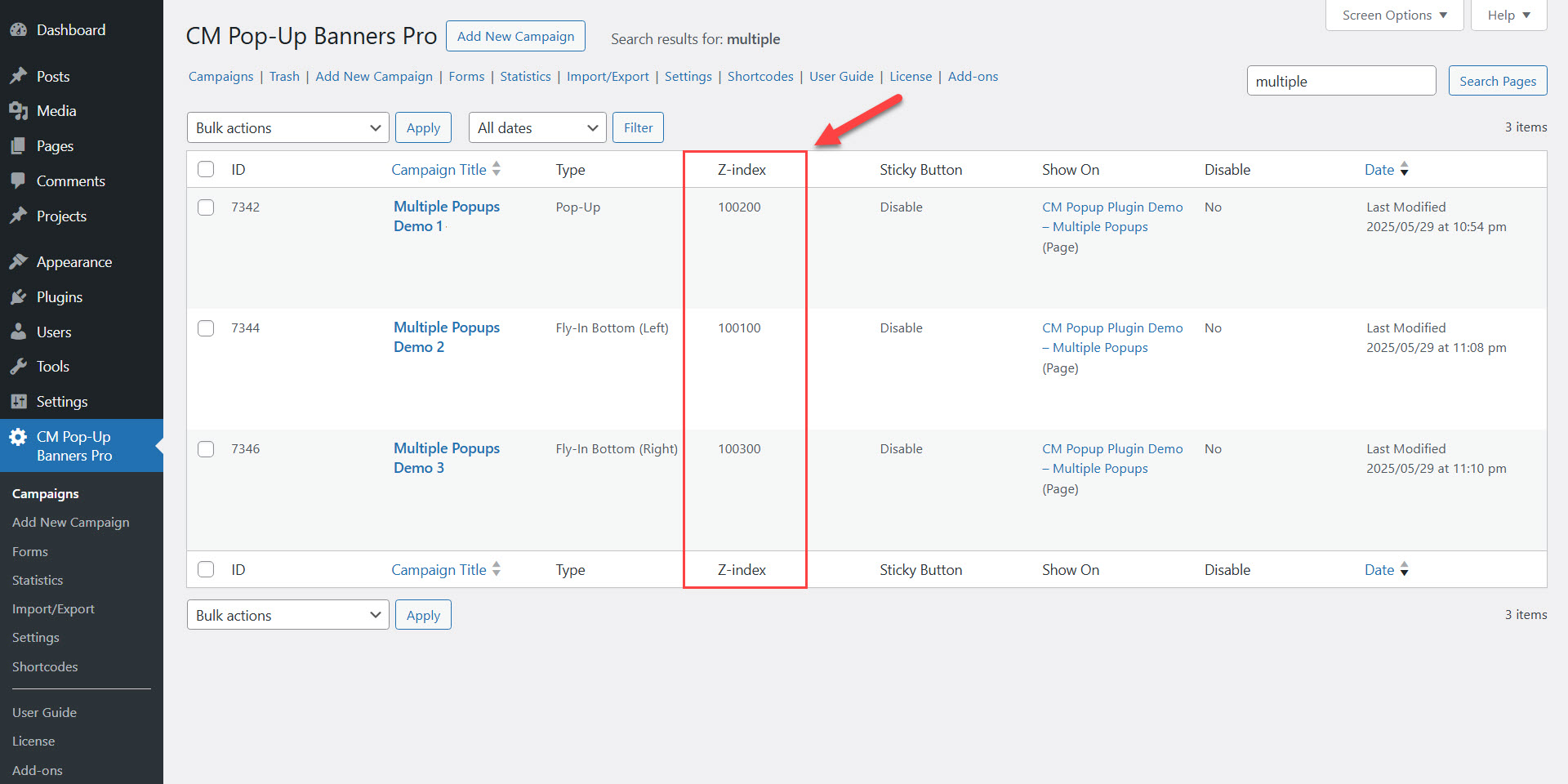The width and height of the screenshot is (1568, 784).
Task: Open Import/Export in sidebar submenu
Action: point(53,609)
